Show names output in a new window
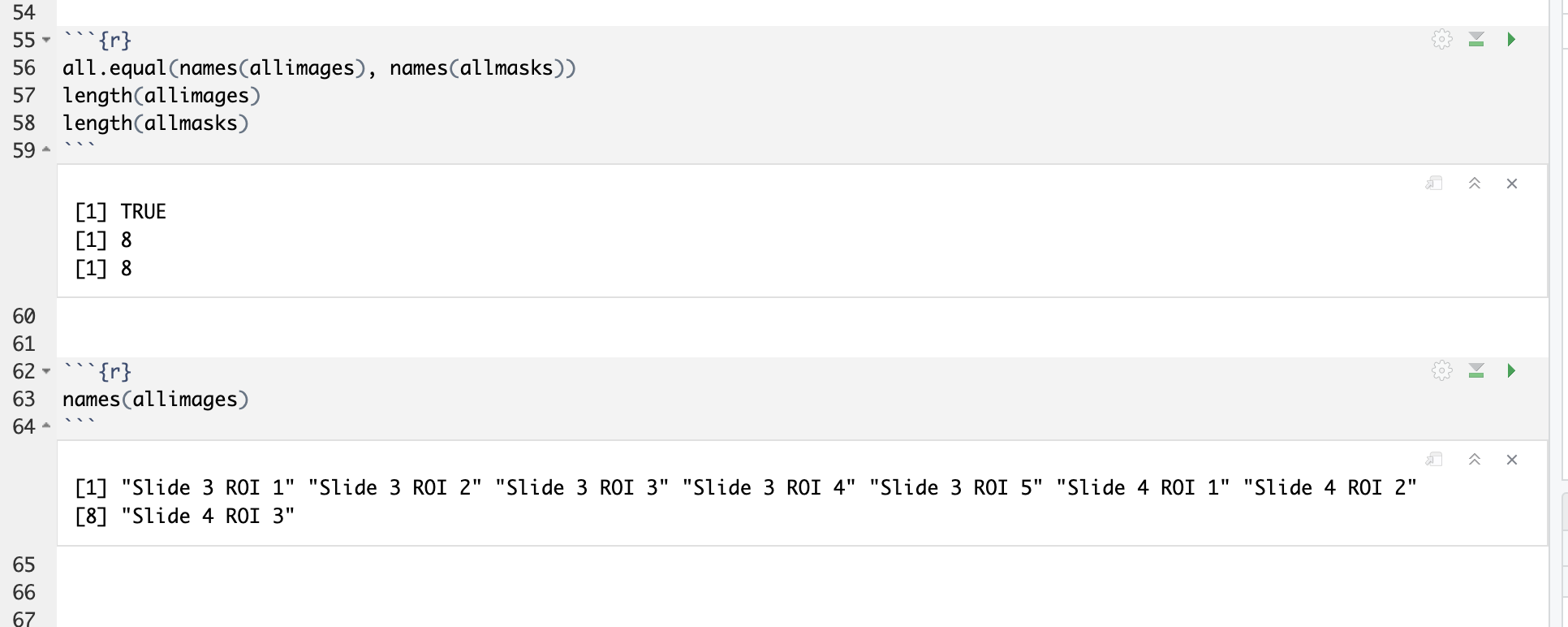This screenshot has width=1568, height=627. click(x=1434, y=459)
